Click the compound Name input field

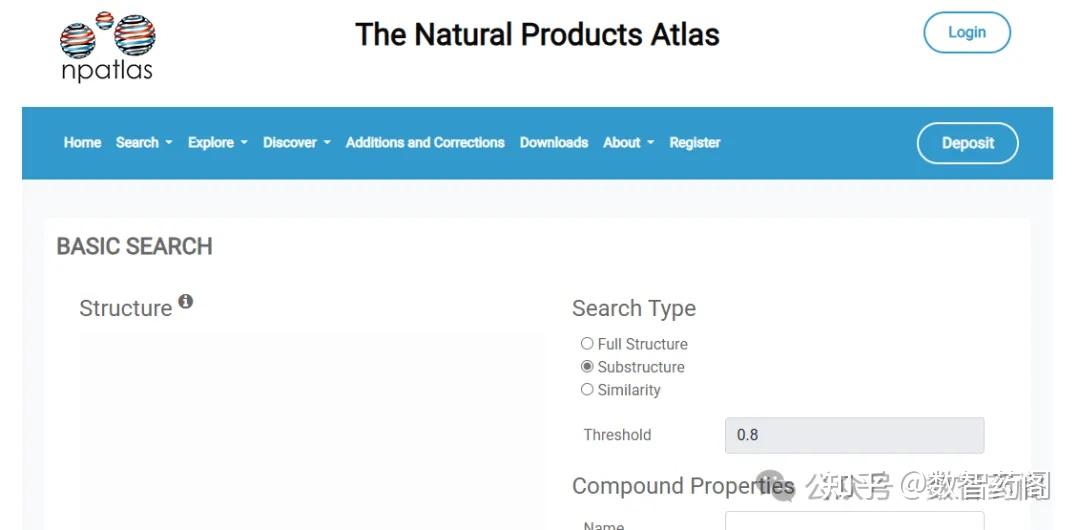(x=854, y=521)
